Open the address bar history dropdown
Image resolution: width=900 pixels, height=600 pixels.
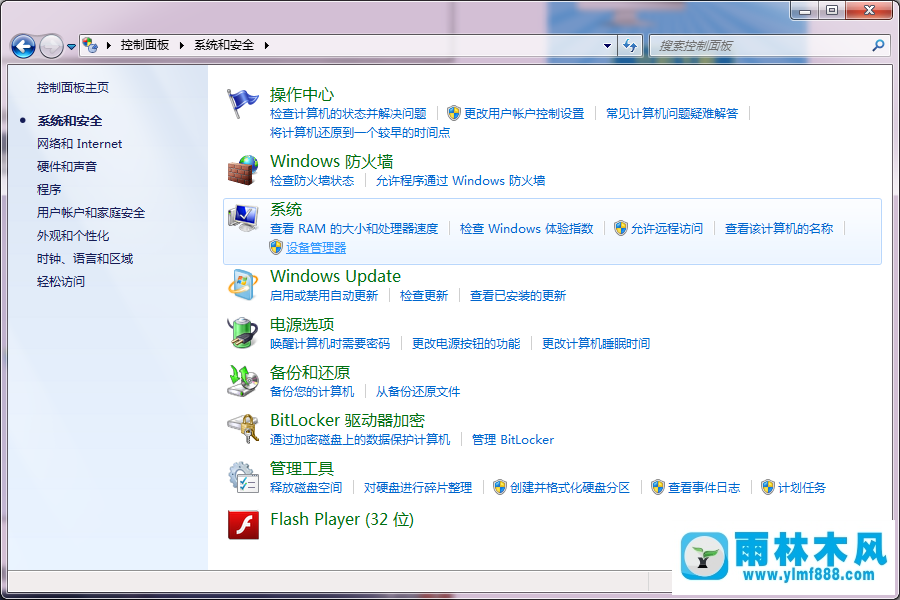[x=607, y=45]
